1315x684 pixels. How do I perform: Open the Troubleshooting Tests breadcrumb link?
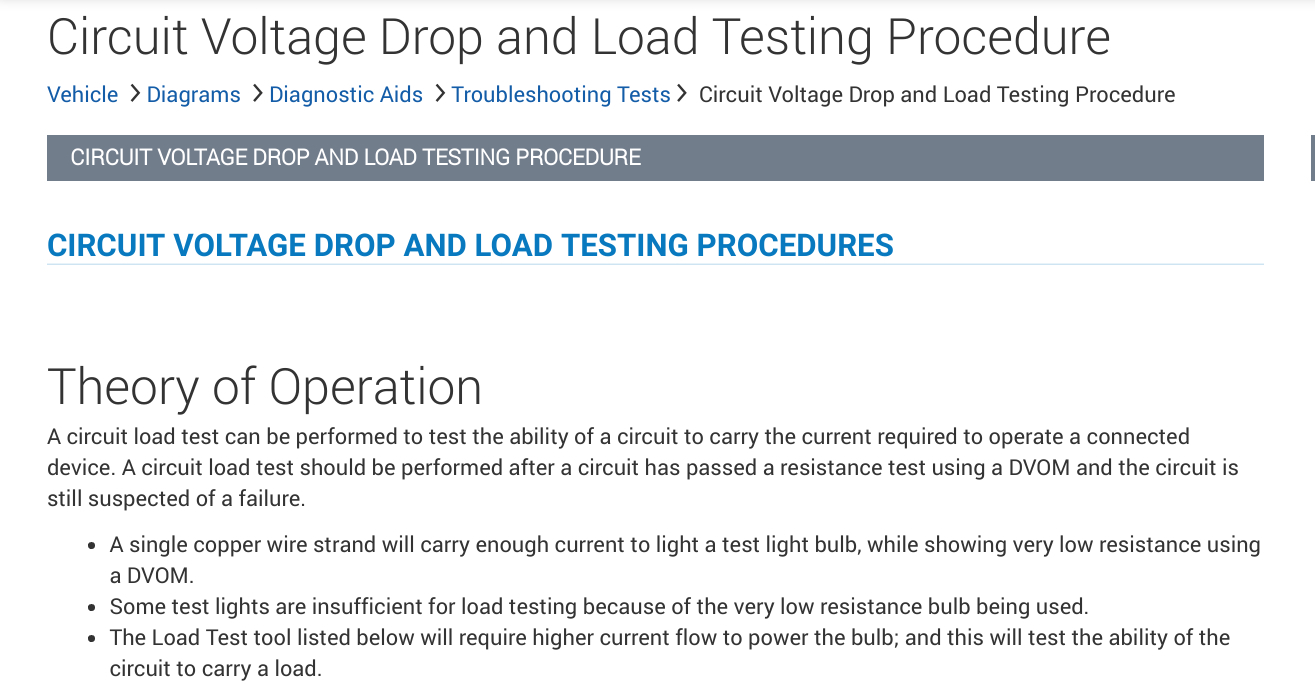point(561,95)
